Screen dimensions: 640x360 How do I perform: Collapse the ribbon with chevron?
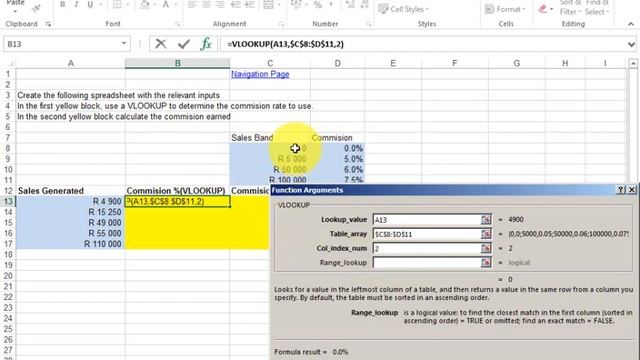tap(631, 24)
